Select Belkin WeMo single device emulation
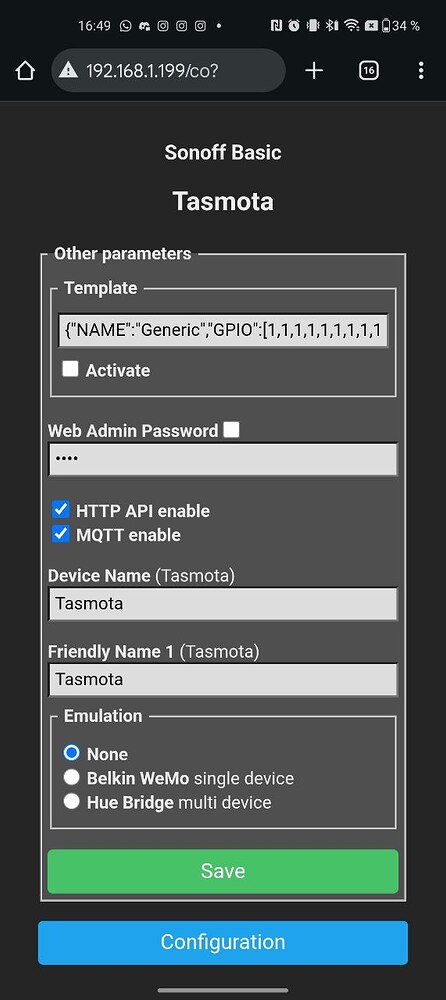This screenshot has height=1000, width=446. pos(71,777)
